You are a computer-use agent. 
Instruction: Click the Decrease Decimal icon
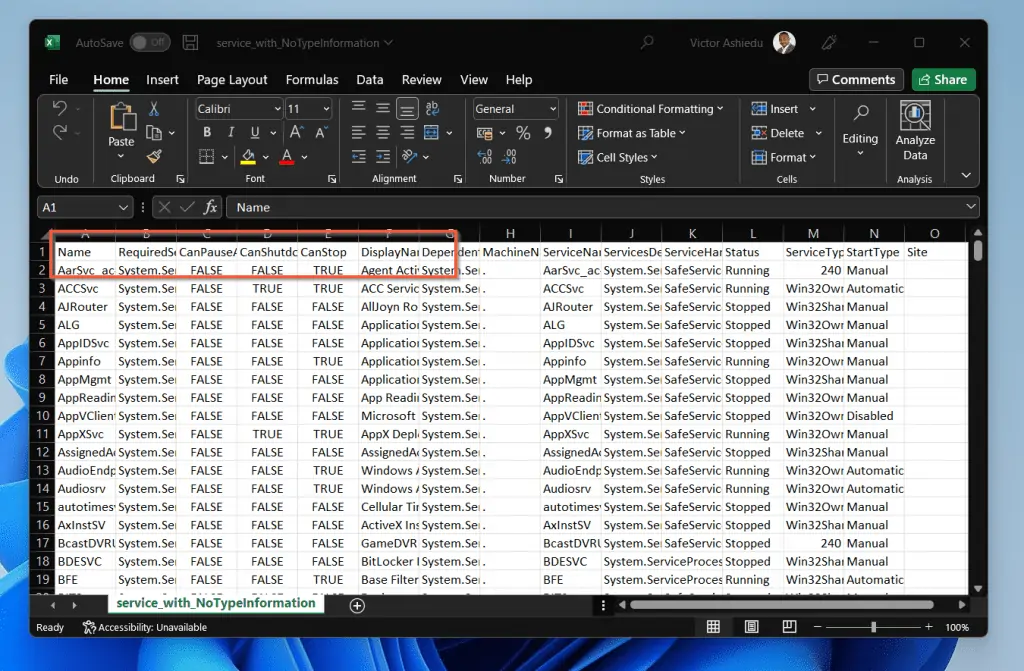509,157
